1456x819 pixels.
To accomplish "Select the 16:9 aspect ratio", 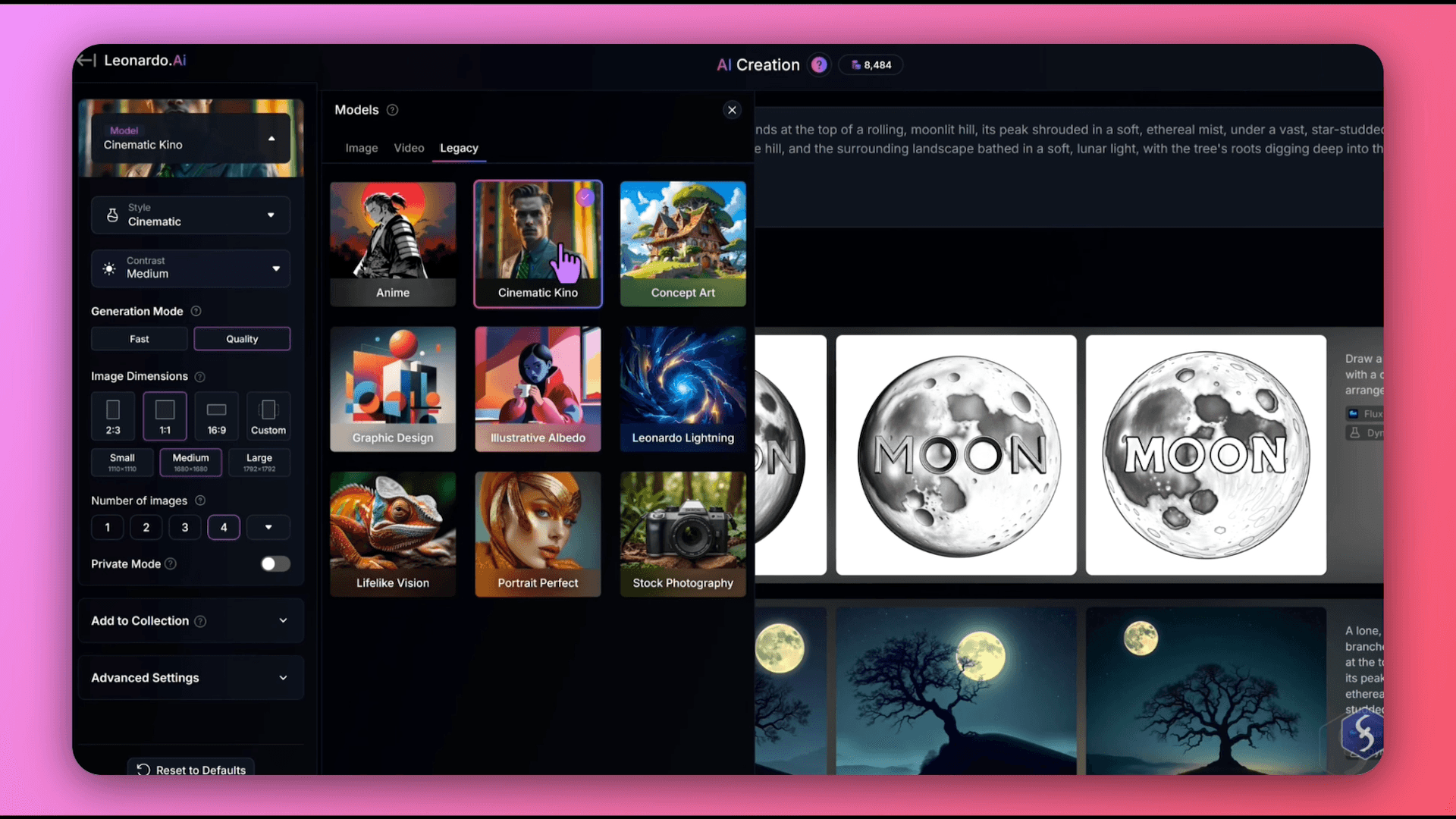I will click(x=217, y=416).
